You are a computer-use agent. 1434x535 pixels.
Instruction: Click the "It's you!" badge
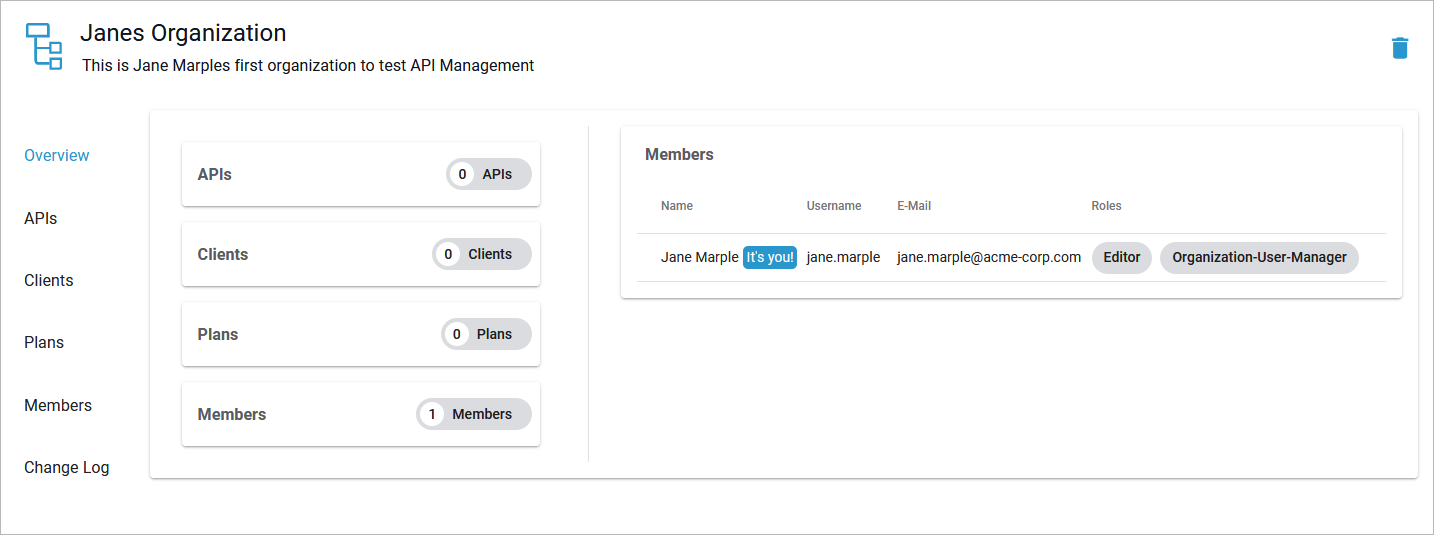point(770,257)
